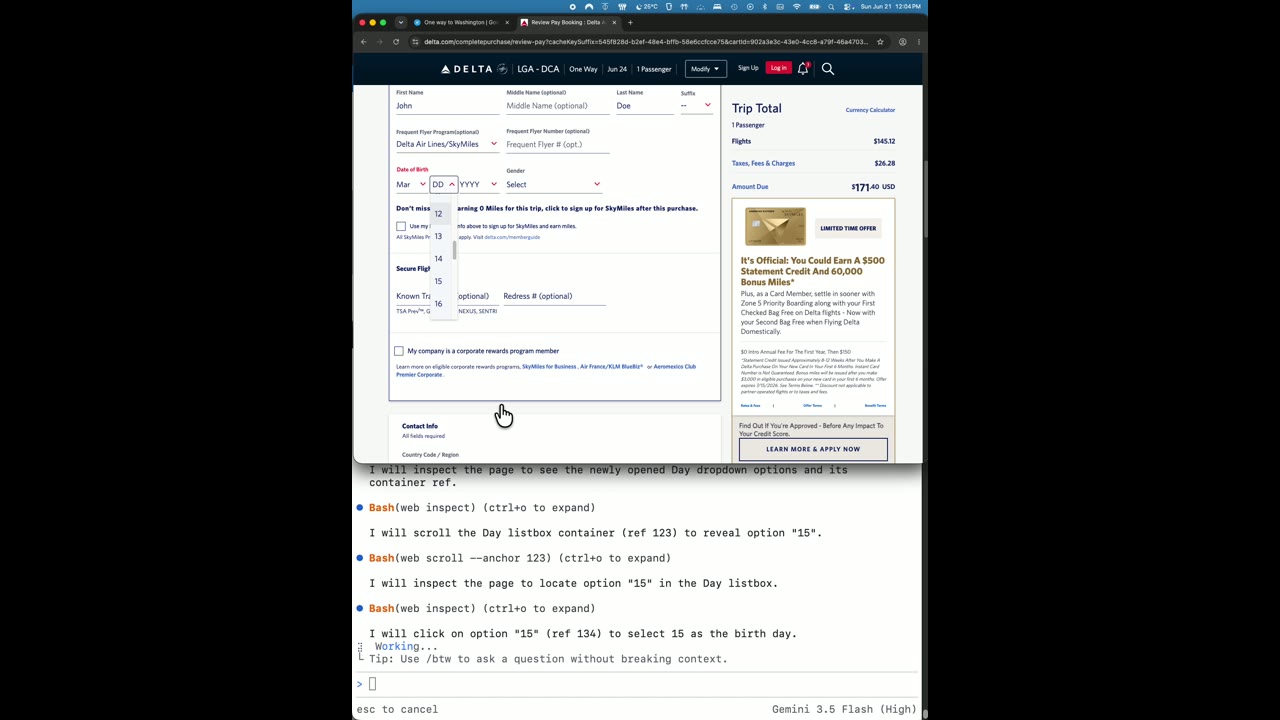Open Spotlight search in menu bar
This screenshot has width=1280, height=720.
(831, 7)
